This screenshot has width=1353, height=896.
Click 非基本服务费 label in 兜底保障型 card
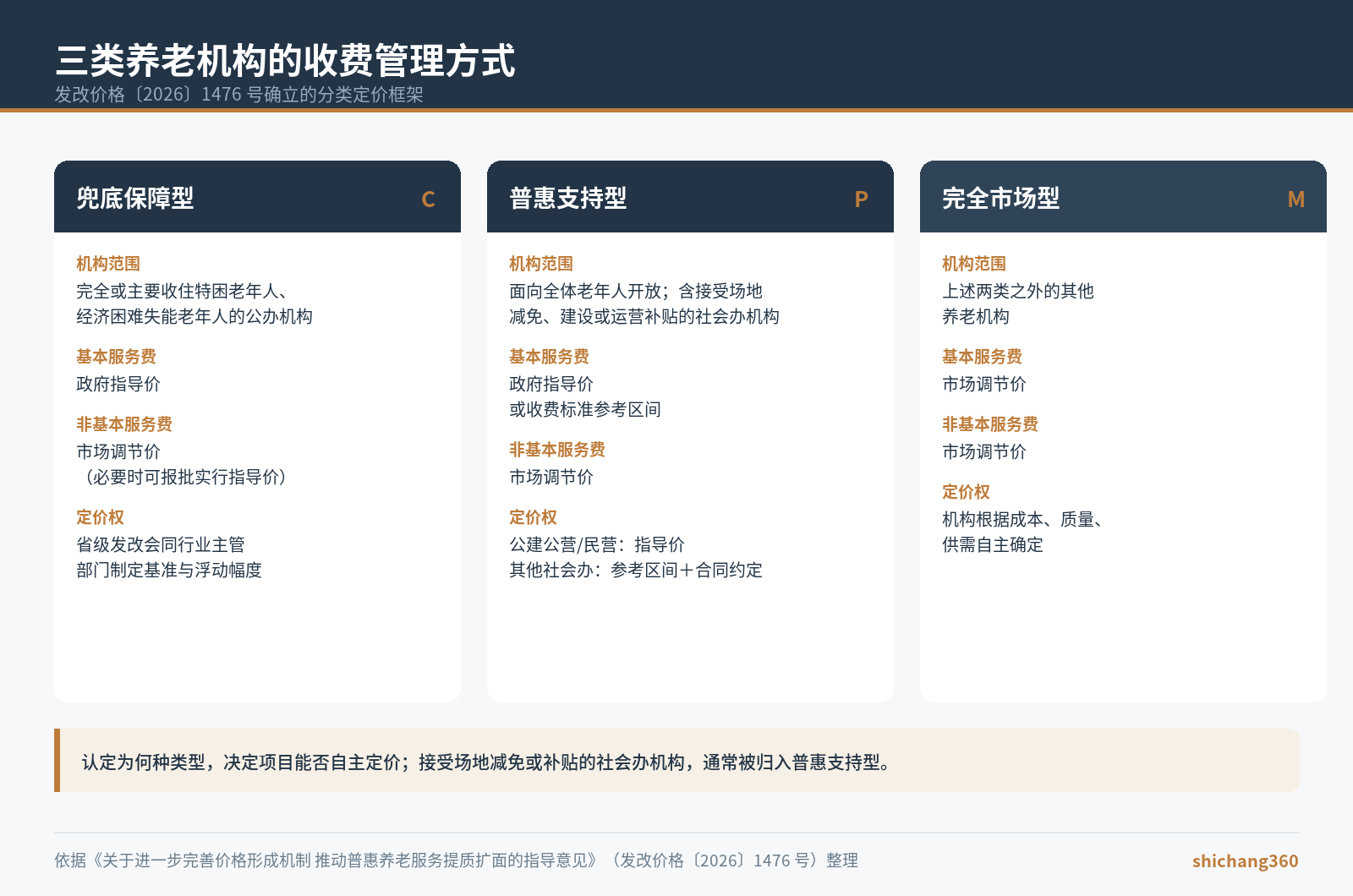[124, 424]
